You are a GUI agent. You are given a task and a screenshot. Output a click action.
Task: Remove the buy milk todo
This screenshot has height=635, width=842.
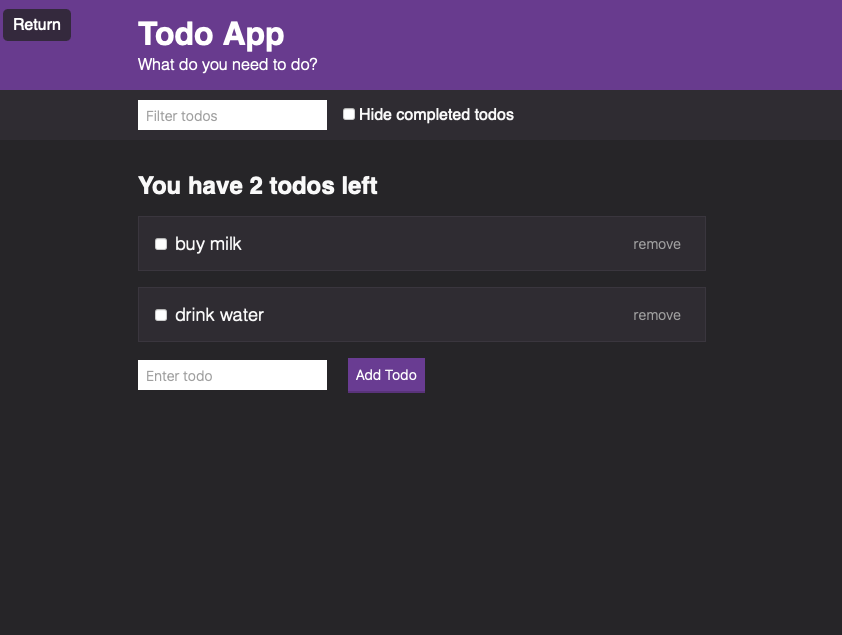coord(657,244)
